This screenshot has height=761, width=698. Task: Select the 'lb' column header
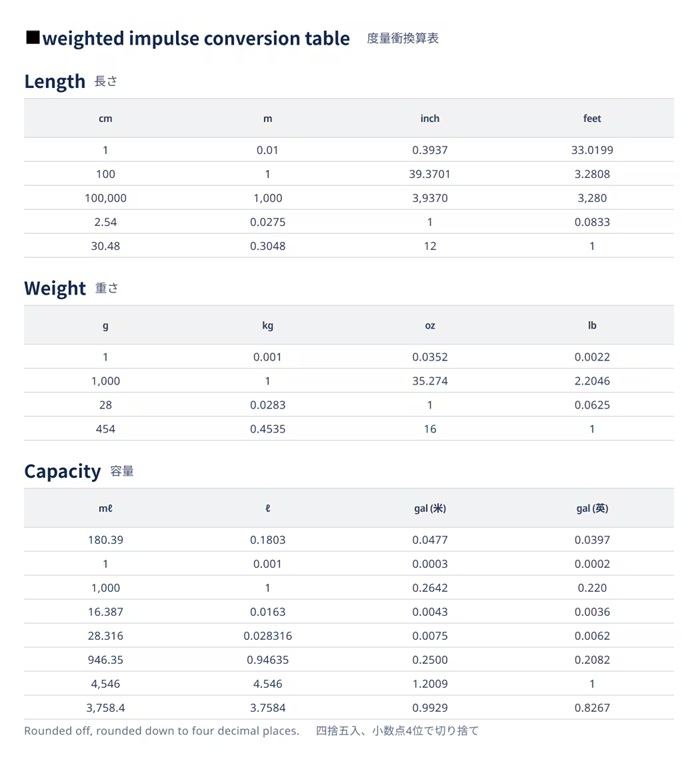pyautogui.click(x=592, y=326)
